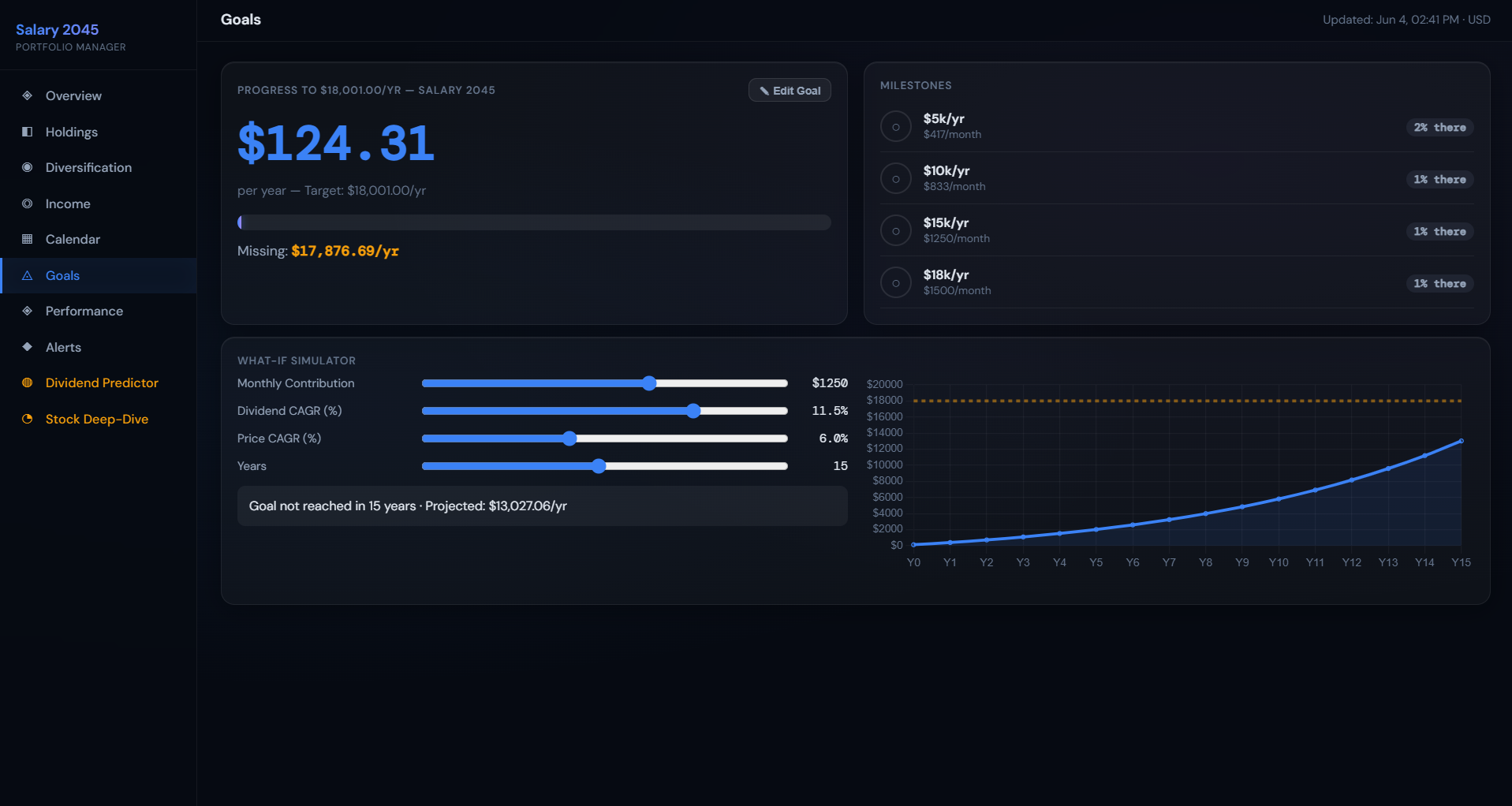This screenshot has height=806, width=1512.
Task: Toggle the $10k/yr milestone circle
Action: pyautogui.click(x=896, y=178)
